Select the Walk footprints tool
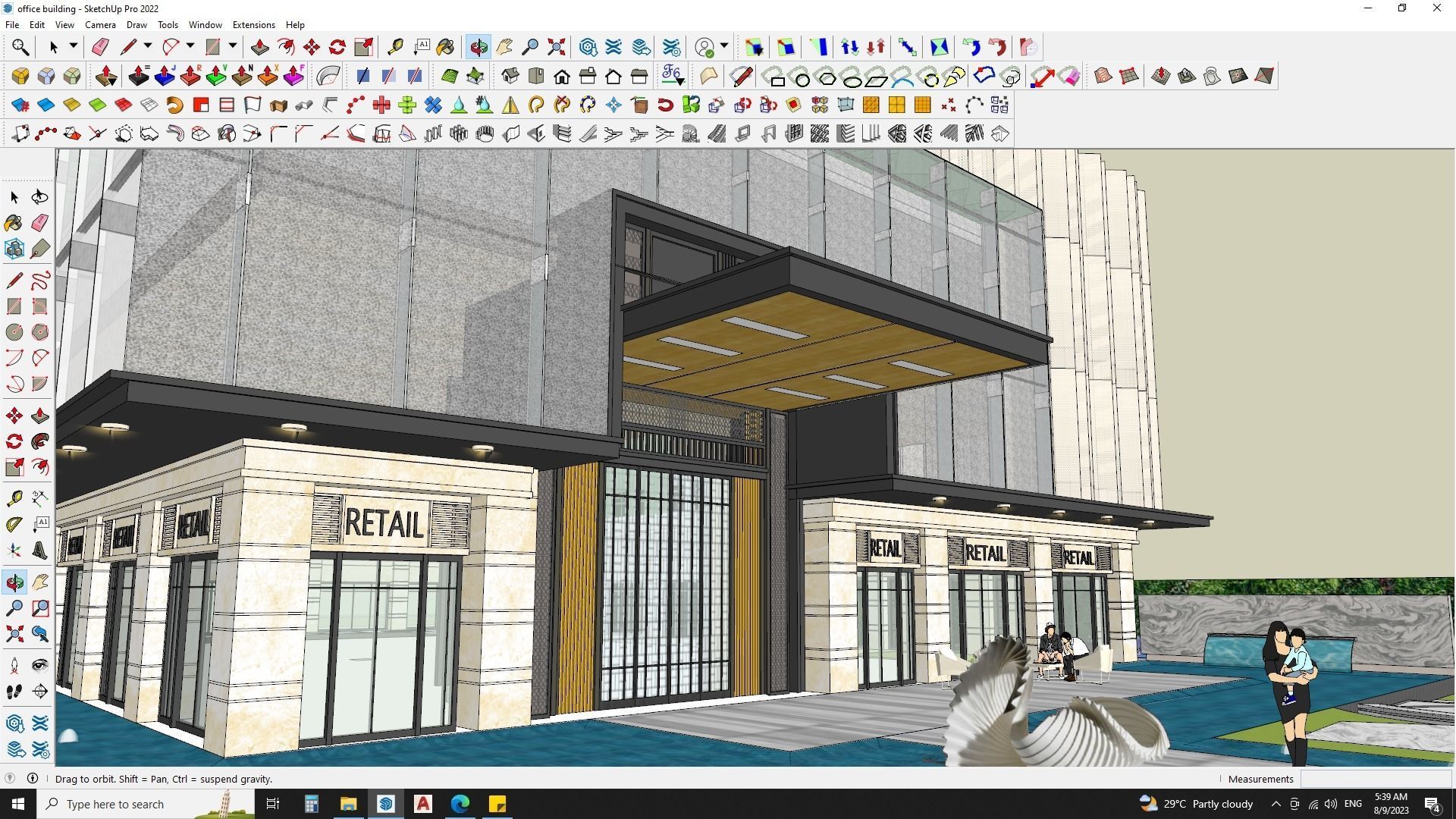The image size is (1456, 819). click(14, 692)
